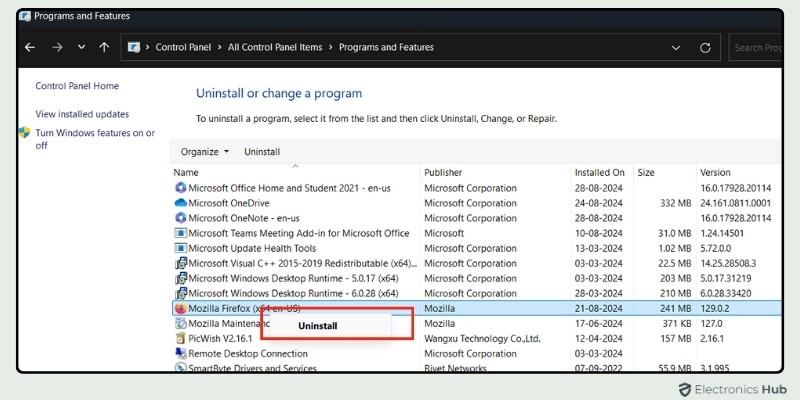Click the Microsoft OneDrive cloud icon
Image resolution: width=800 pixels, height=400 pixels.
click(181, 203)
